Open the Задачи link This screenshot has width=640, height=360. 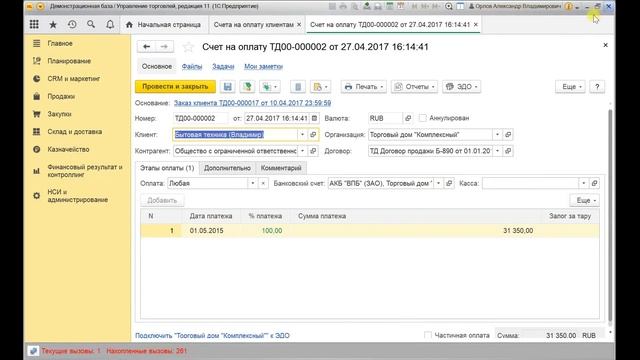(x=223, y=67)
